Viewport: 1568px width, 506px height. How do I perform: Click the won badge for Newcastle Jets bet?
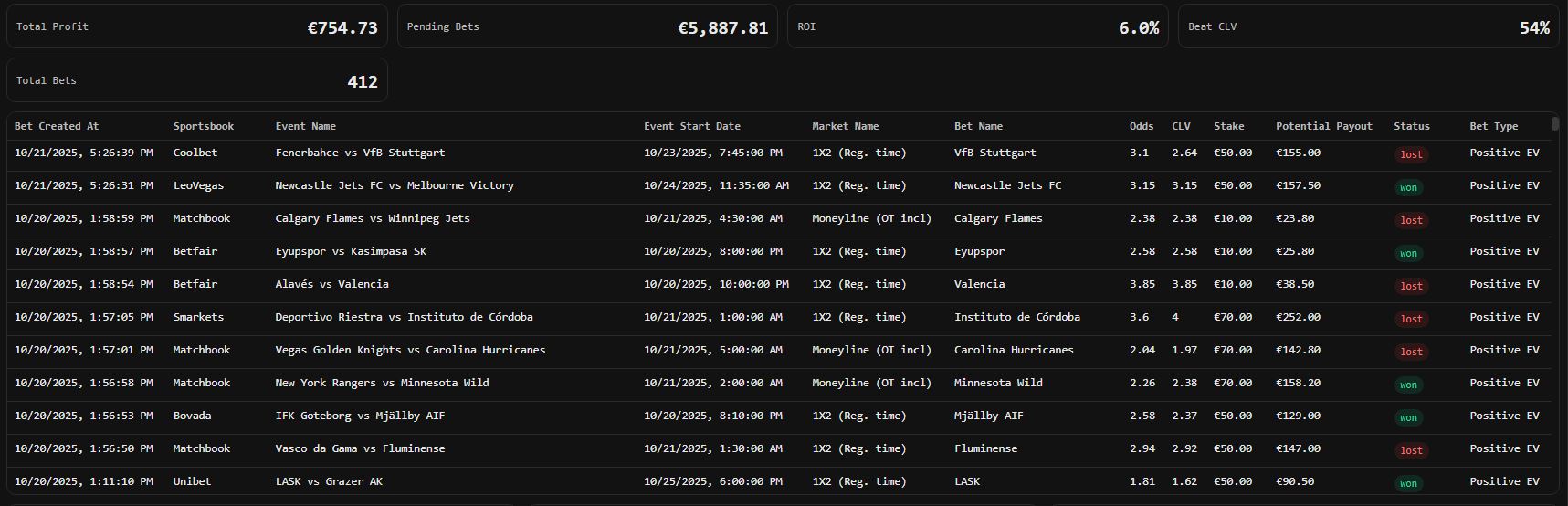(x=1408, y=187)
